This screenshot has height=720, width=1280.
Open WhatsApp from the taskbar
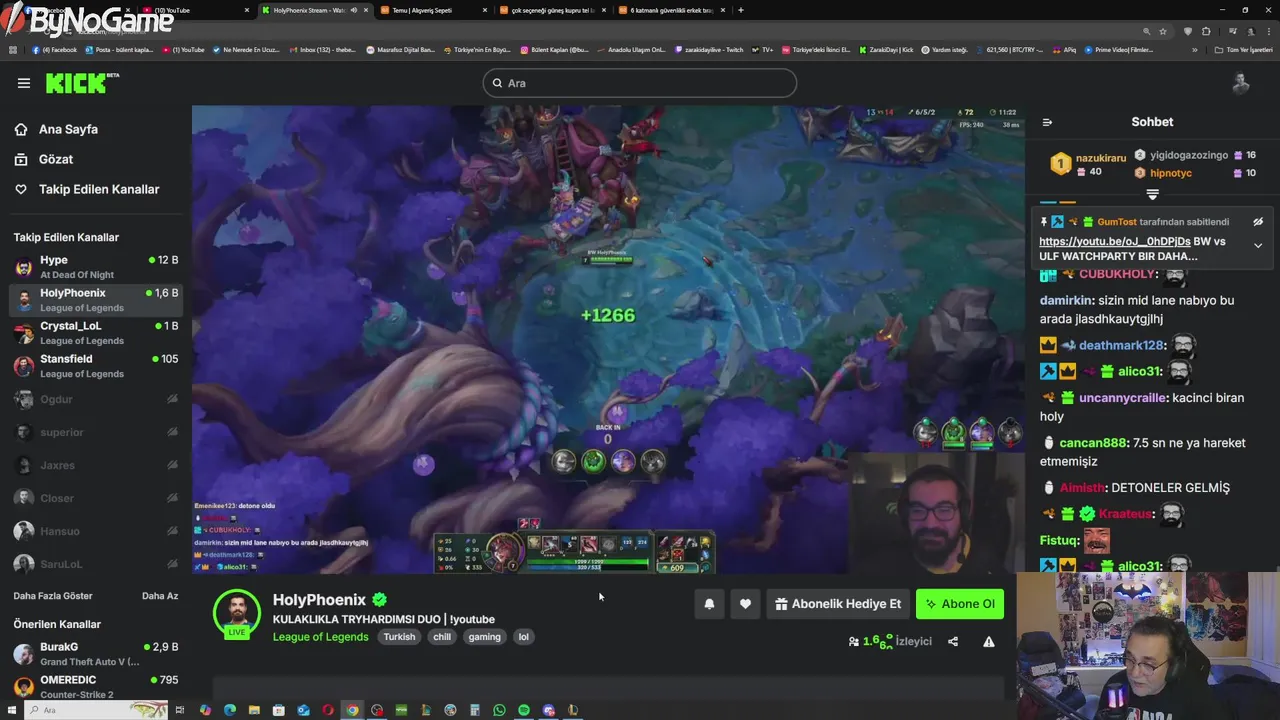499,710
